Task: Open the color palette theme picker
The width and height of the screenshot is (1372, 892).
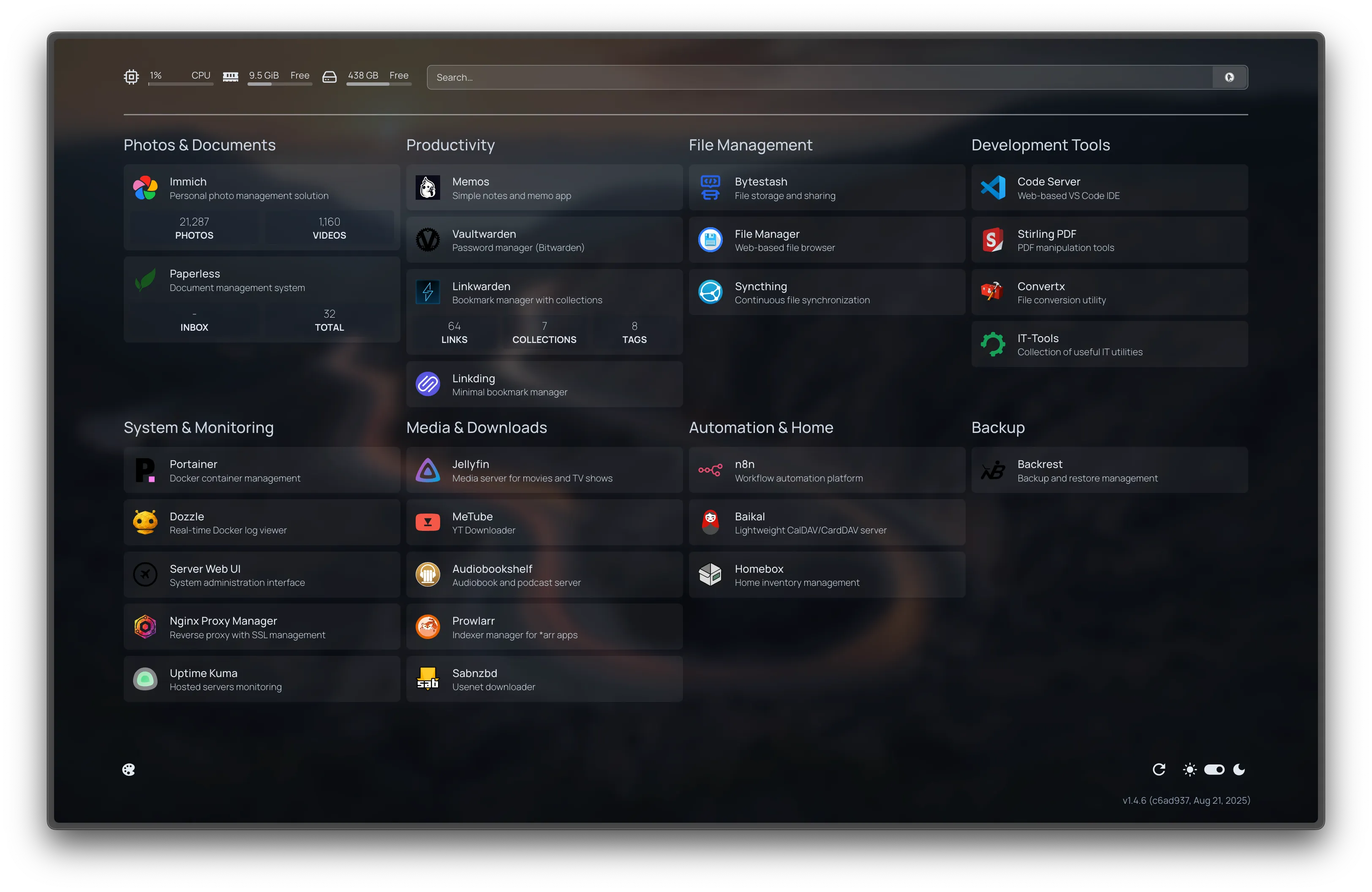Action: click(128, 770)
